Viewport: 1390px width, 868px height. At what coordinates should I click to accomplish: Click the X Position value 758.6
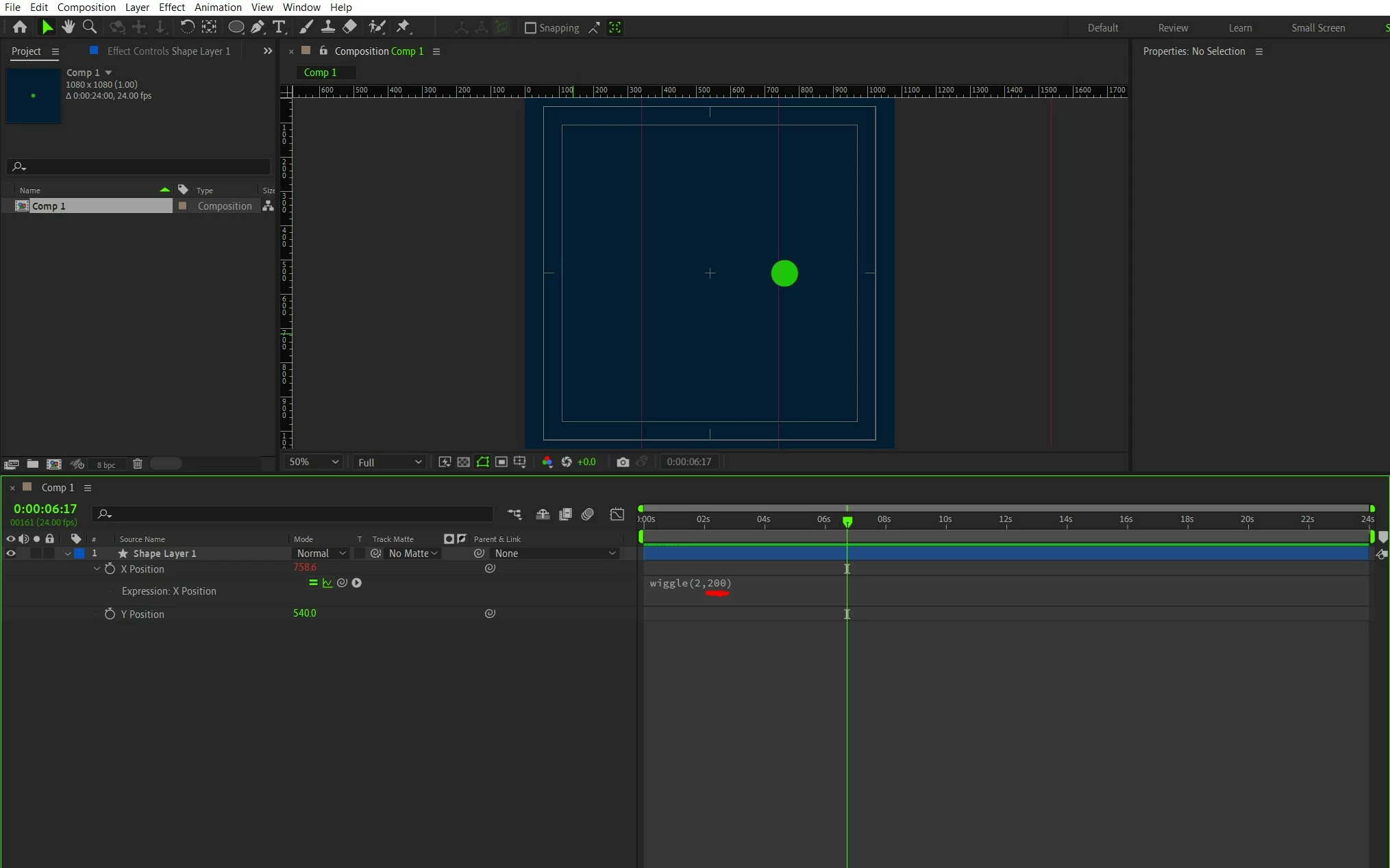[304, 567]
